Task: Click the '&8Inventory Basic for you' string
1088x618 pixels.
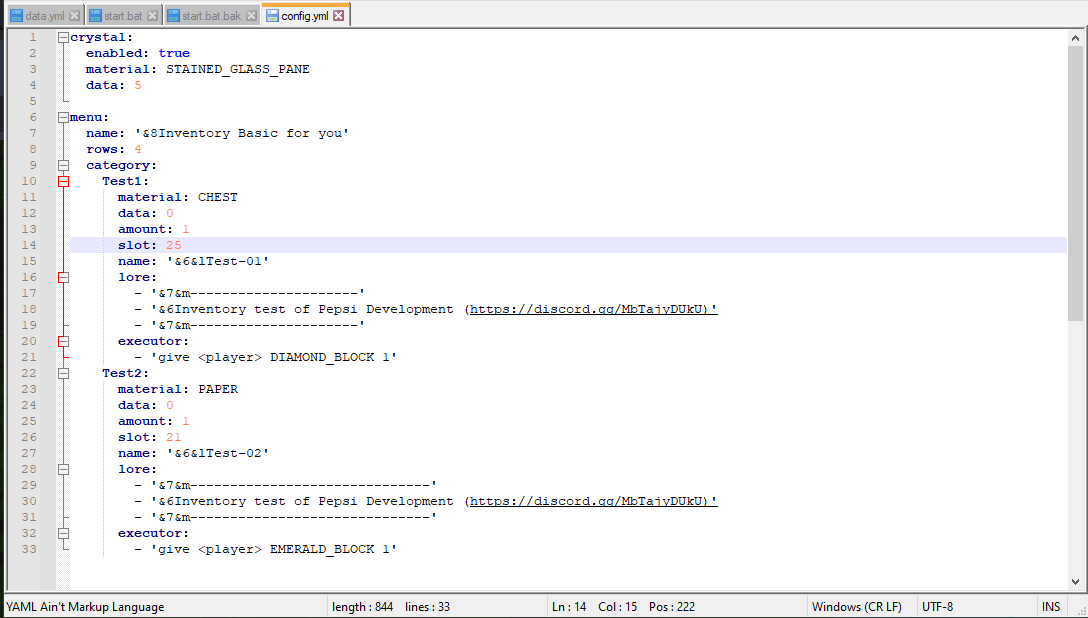Action: [x=241, y=133]
